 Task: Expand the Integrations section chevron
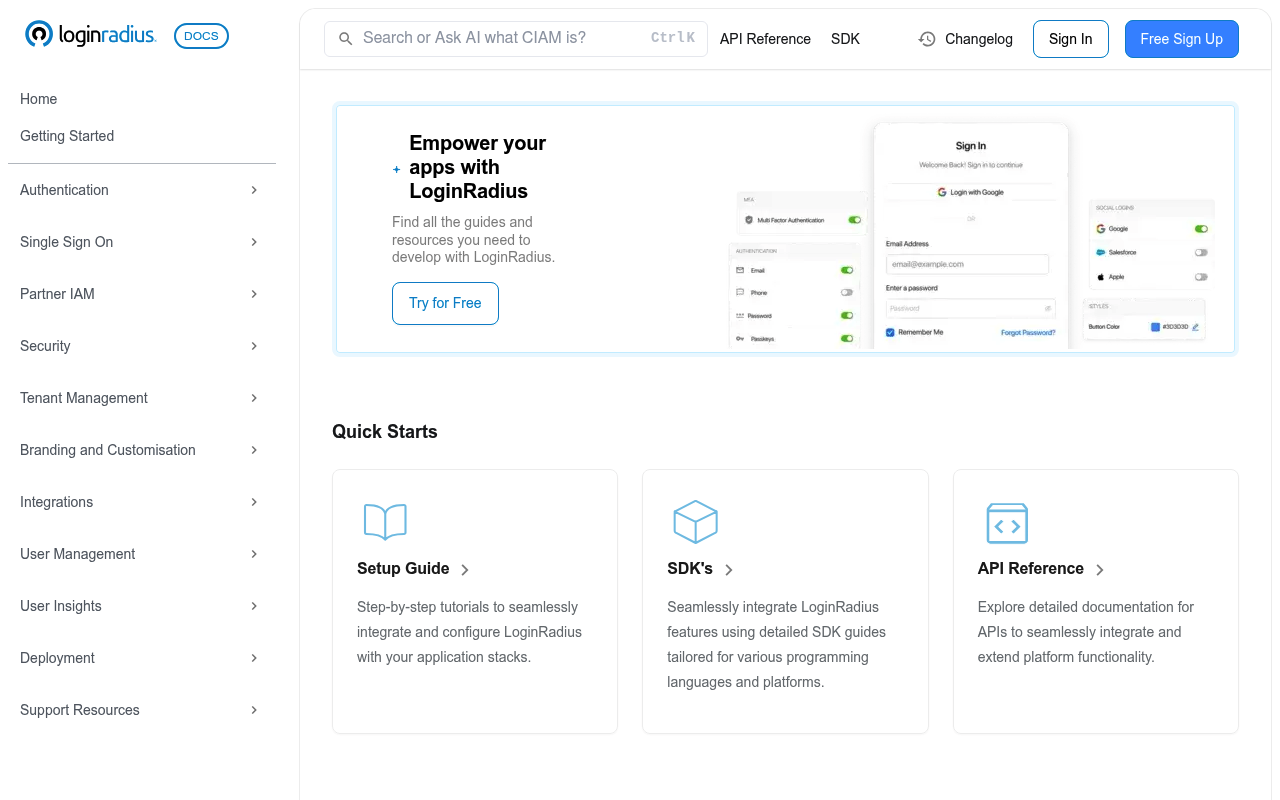[254, 502]
